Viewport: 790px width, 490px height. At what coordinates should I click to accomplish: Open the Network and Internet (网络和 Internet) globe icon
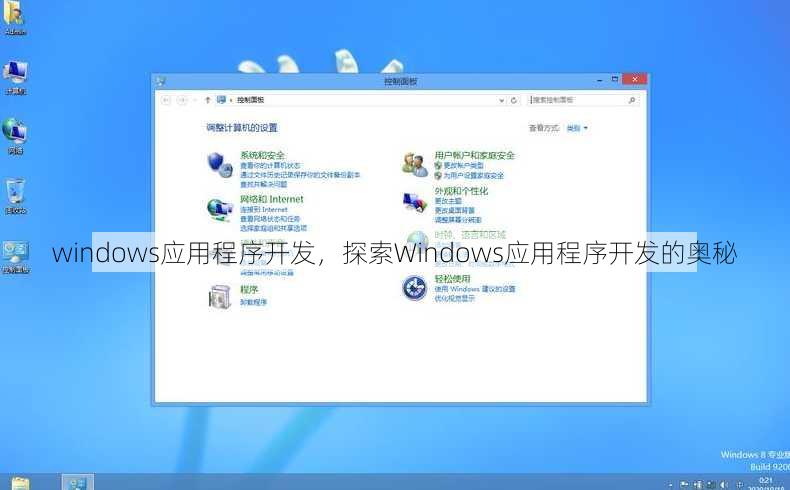[220, 208]
